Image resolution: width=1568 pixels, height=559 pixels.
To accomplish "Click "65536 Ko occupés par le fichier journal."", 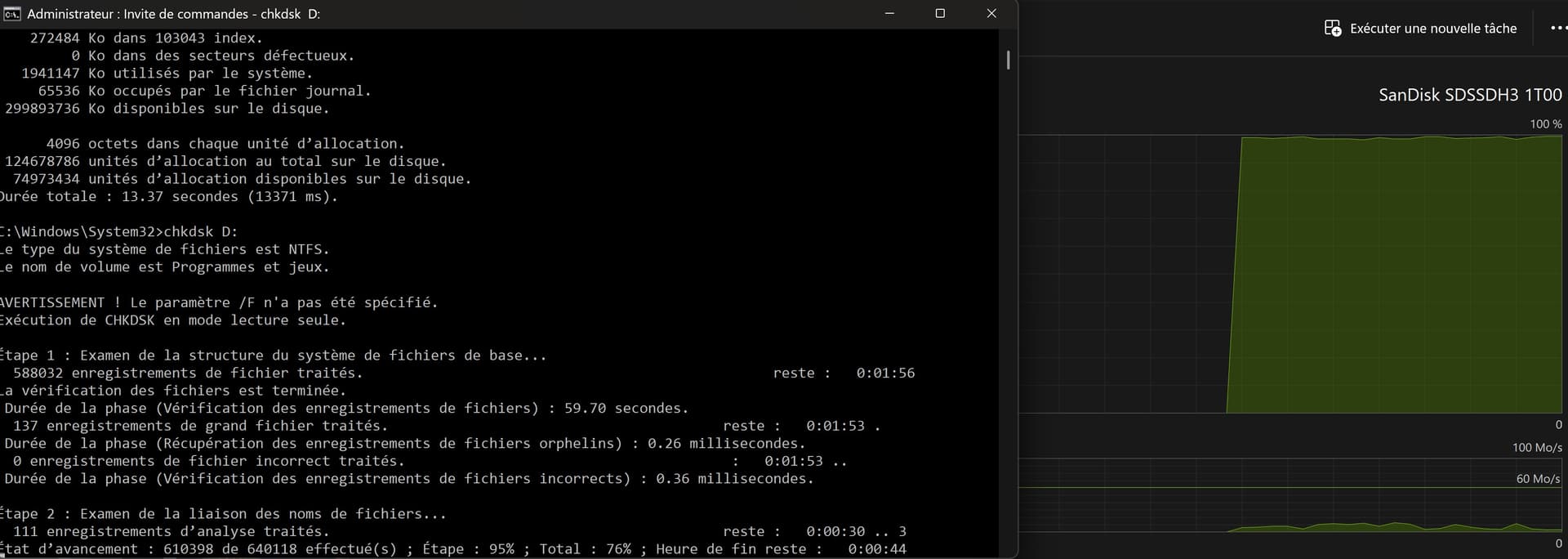I will click(x=204, y=91).
